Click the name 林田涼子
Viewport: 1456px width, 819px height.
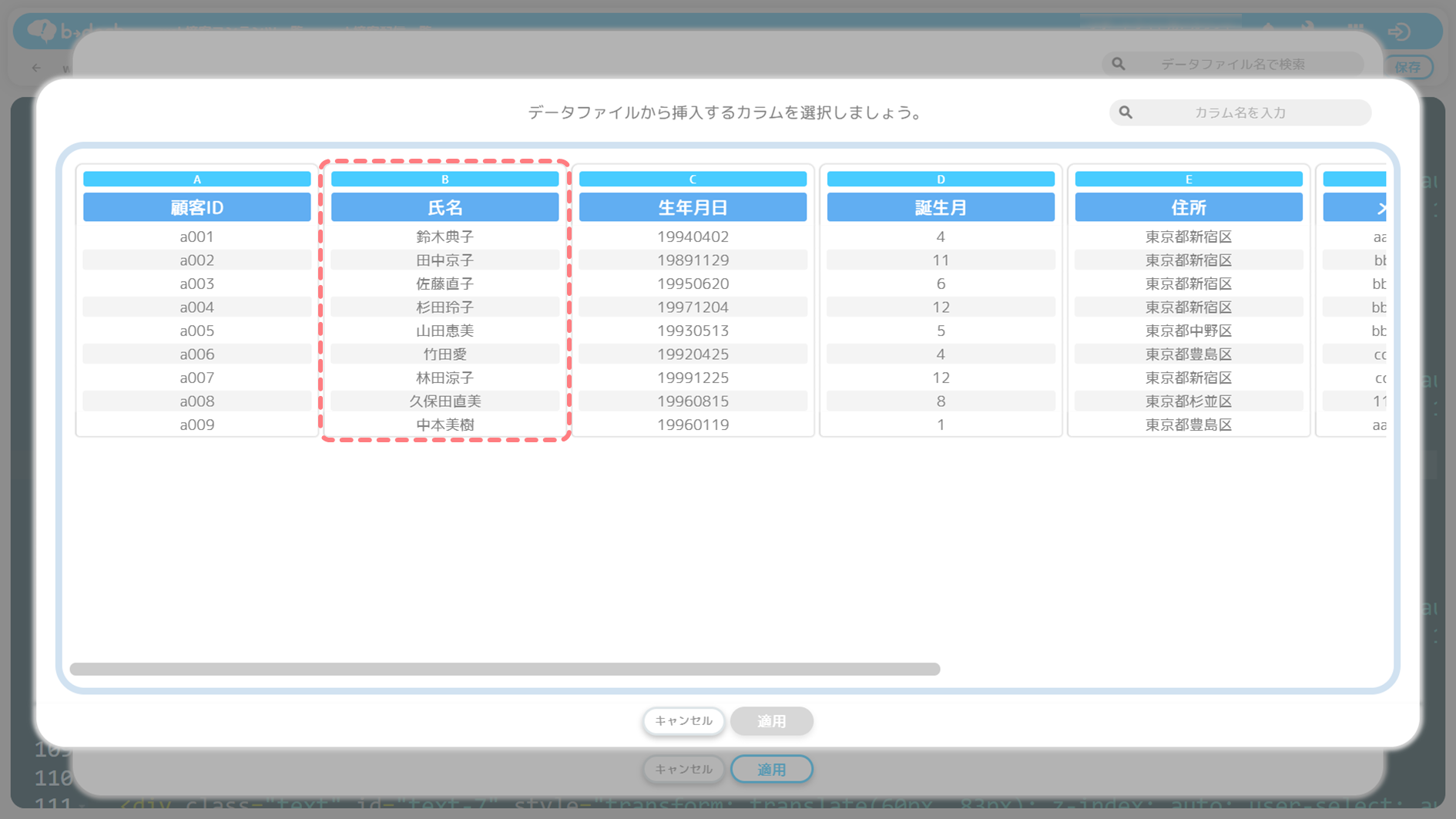pos(445,378)
